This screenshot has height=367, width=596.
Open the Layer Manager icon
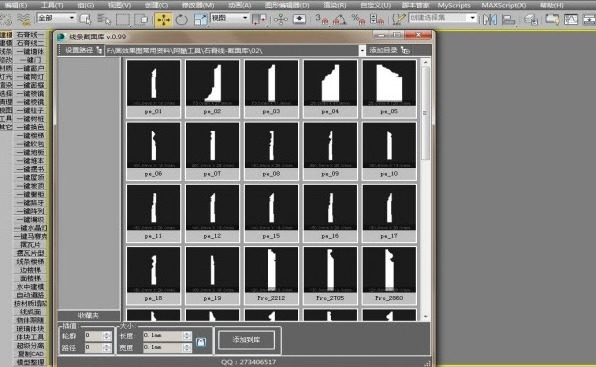[531, 19]
